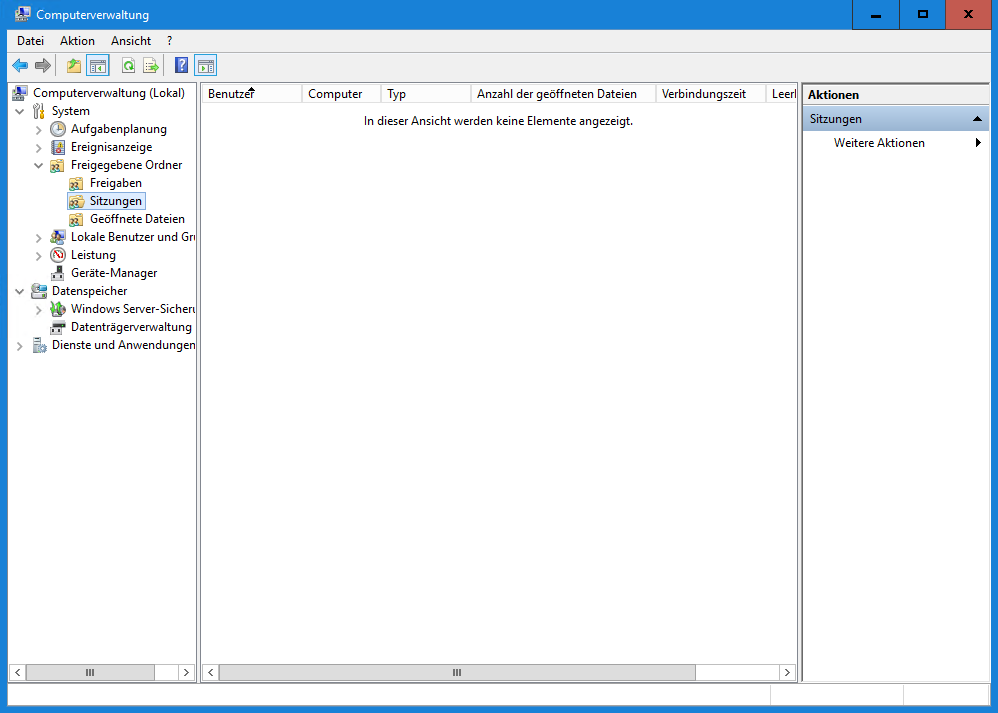Click the Geöffnete Dateien icon
The width and height of the screenshot is (998, 713).
(76, 220)
